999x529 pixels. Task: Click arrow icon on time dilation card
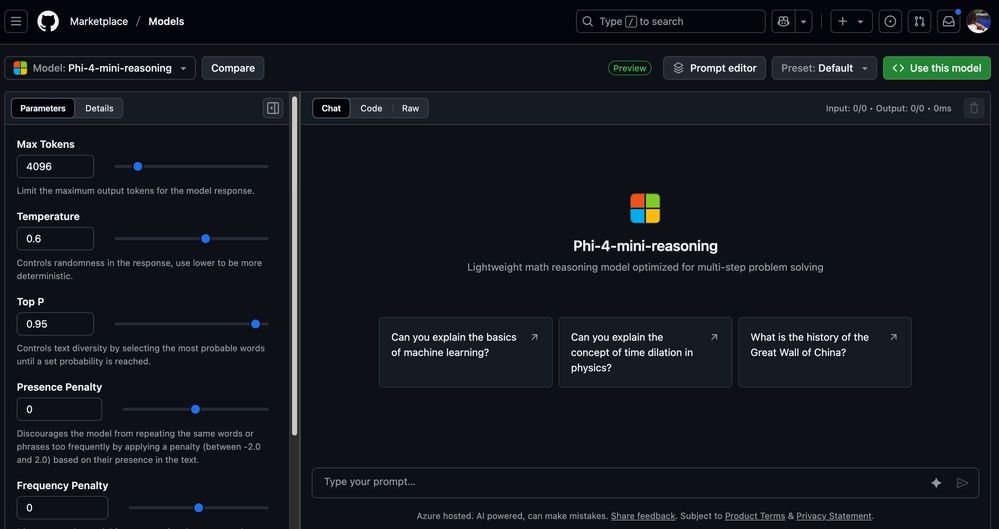(x=714, y=337)
